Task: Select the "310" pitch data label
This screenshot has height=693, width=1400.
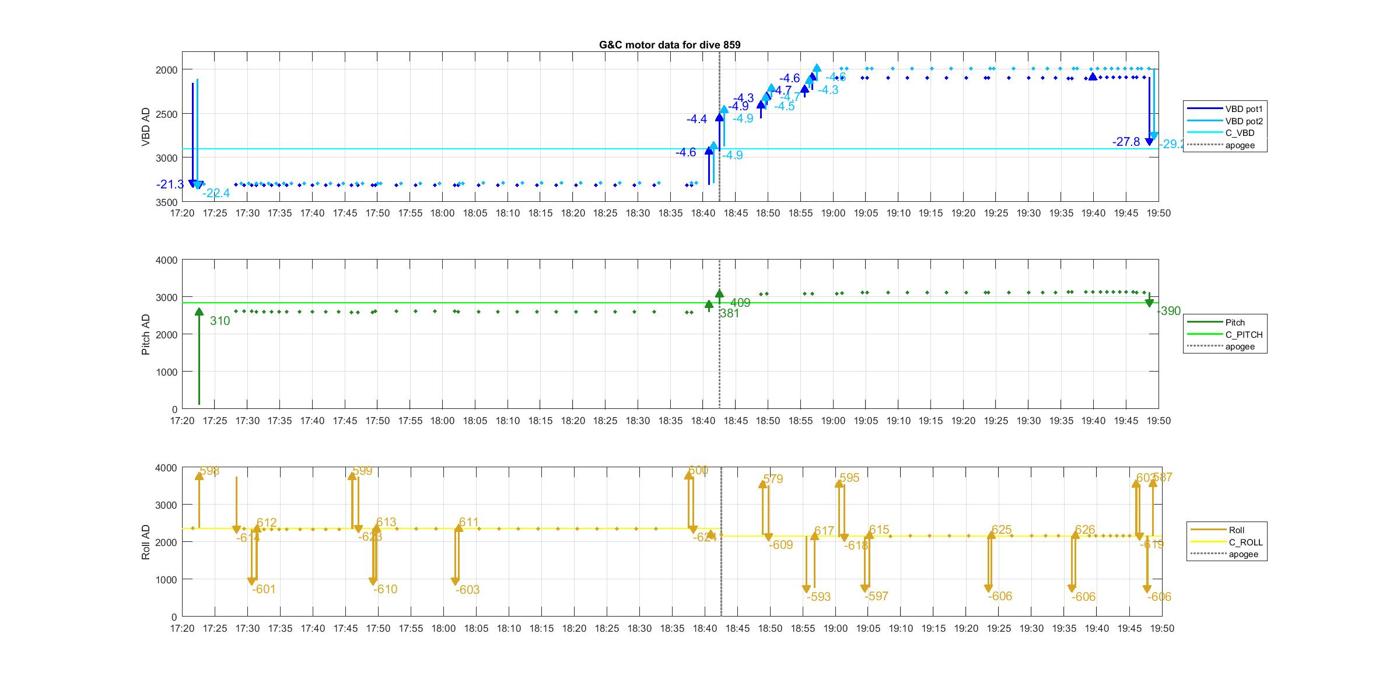Action: (220, 321)
